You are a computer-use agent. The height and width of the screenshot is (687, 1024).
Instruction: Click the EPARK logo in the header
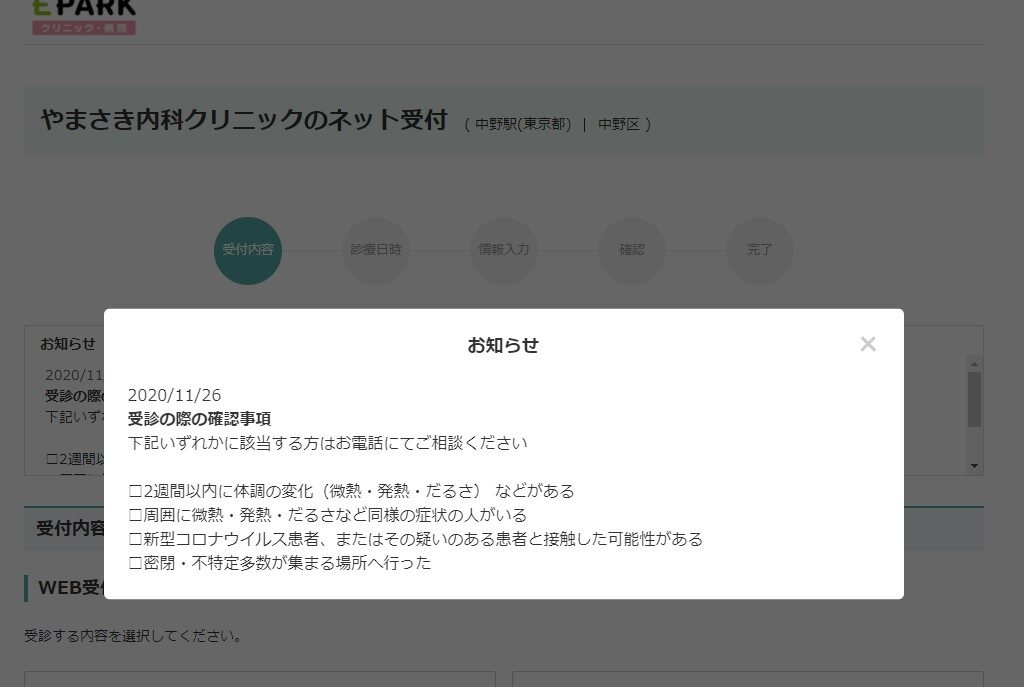pos(84,16)
